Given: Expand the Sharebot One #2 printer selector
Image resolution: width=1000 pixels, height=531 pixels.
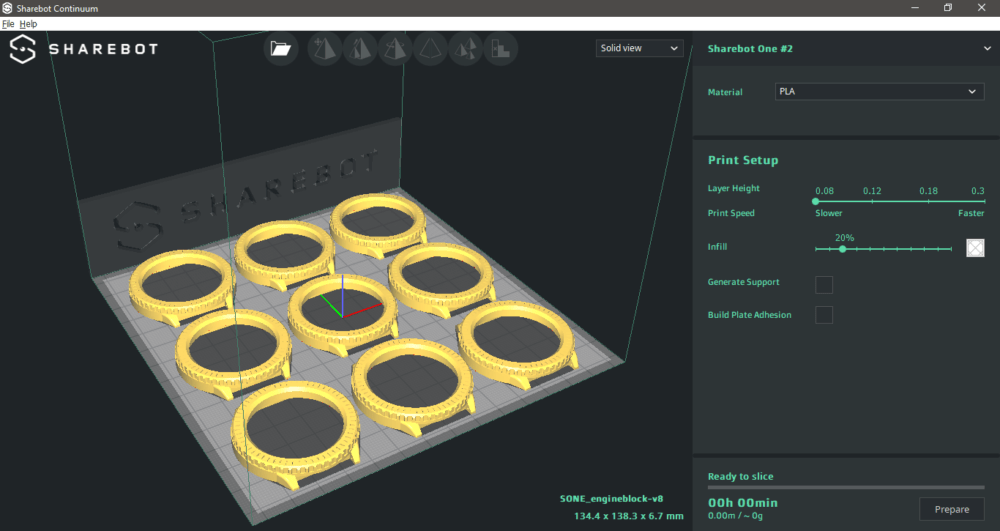Looking at the screenshot, I should [x=986, y=48].
